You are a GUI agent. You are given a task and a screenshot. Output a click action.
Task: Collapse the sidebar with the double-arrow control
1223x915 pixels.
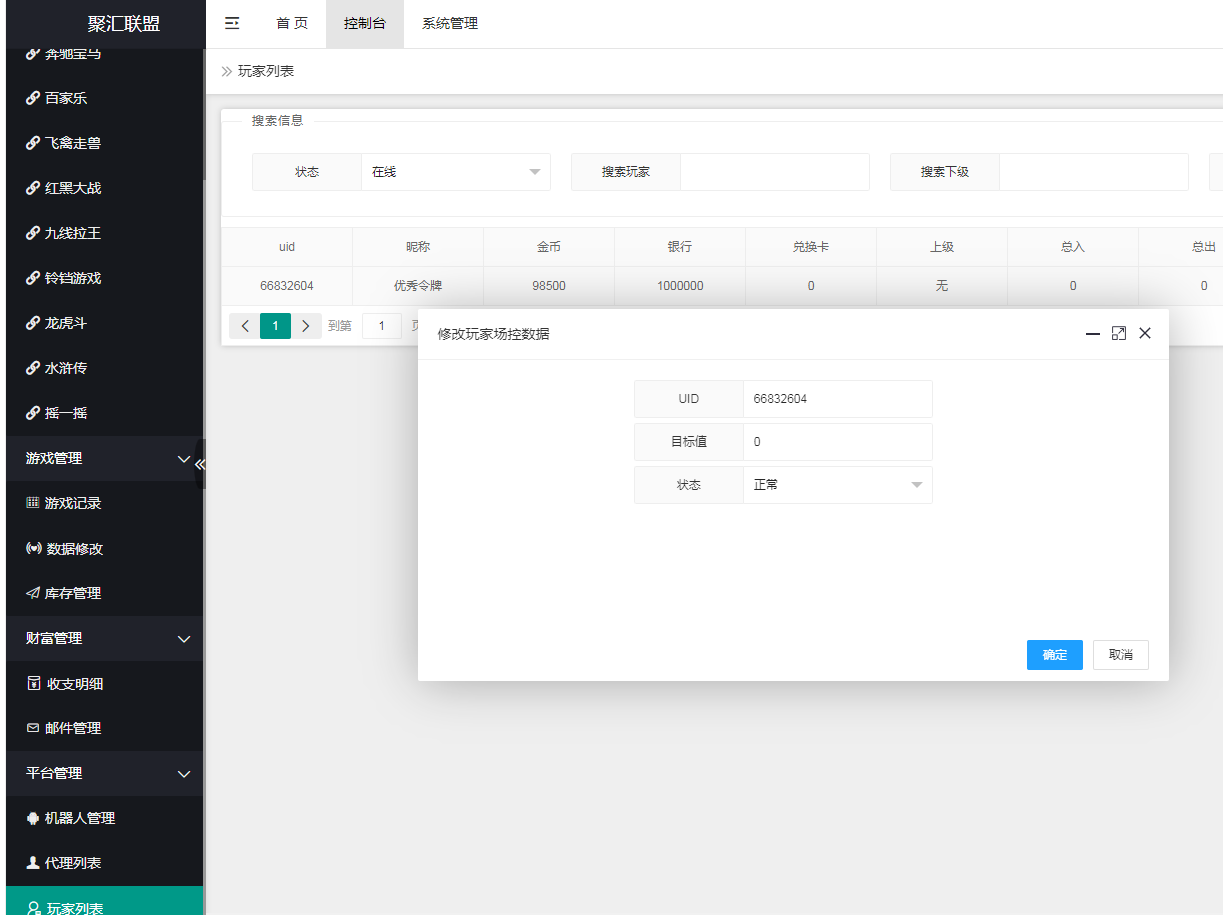click(201, 462)
